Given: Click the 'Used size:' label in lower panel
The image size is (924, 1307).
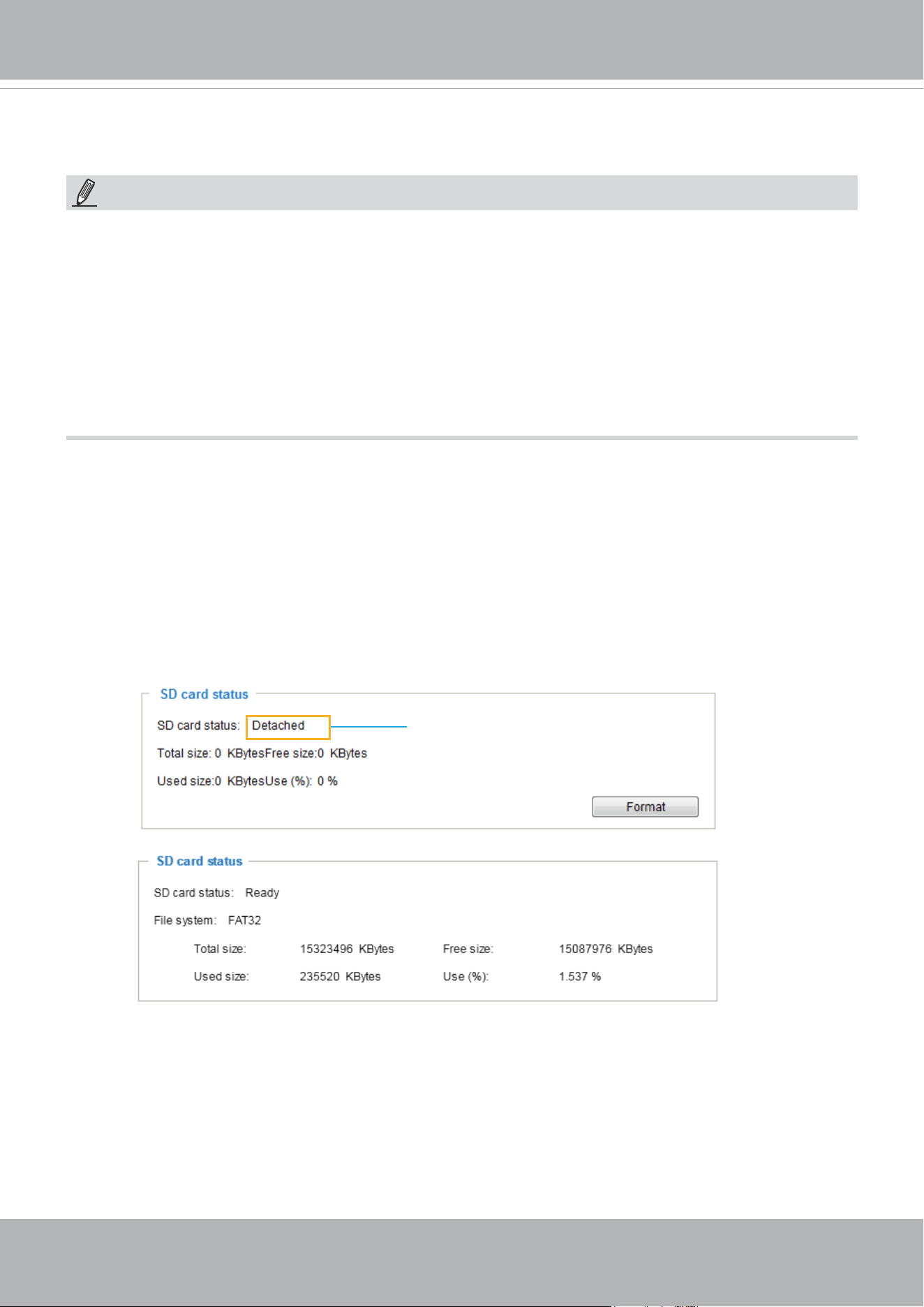Looking at the screenshot, I should [221, 976].
